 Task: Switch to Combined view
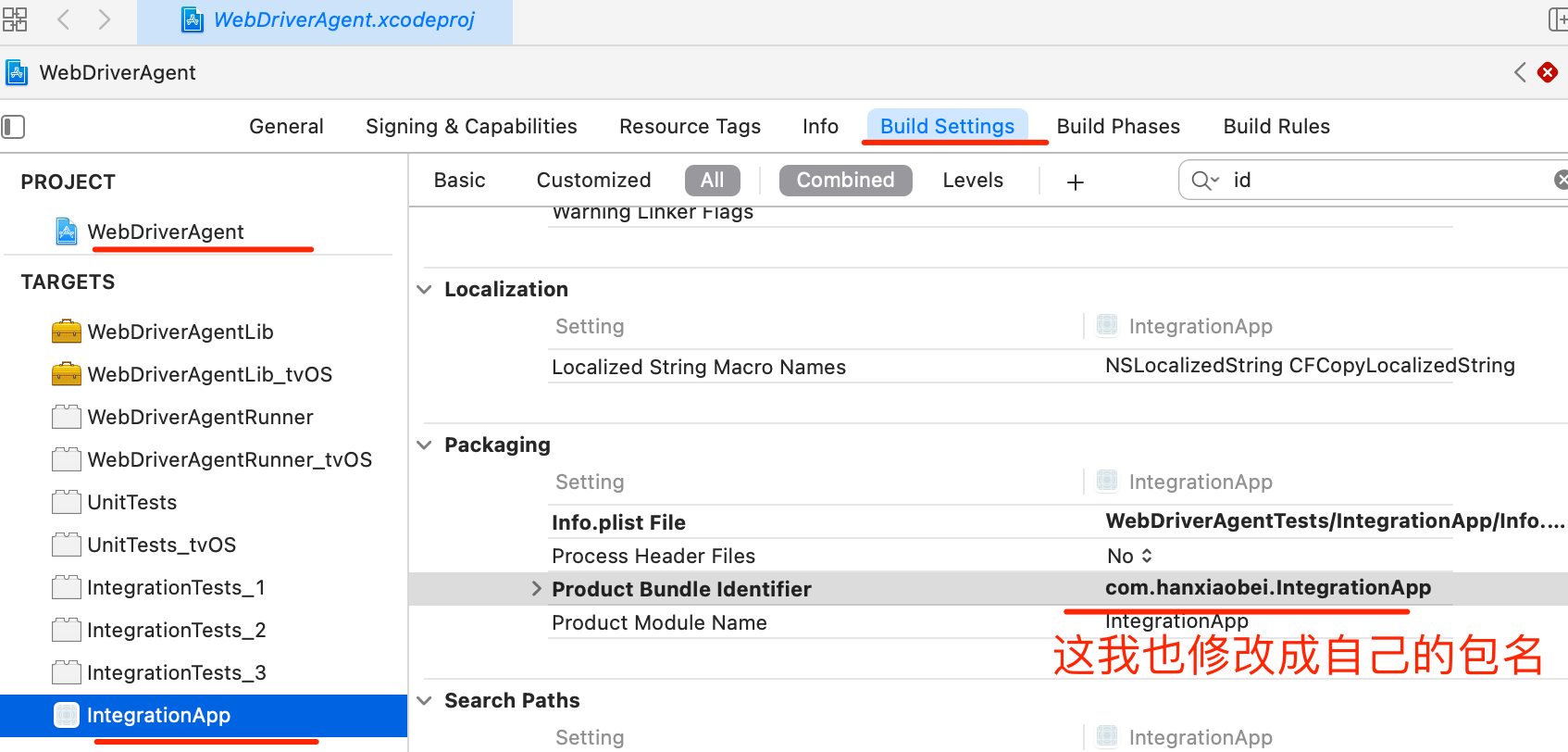click(845, 181)
